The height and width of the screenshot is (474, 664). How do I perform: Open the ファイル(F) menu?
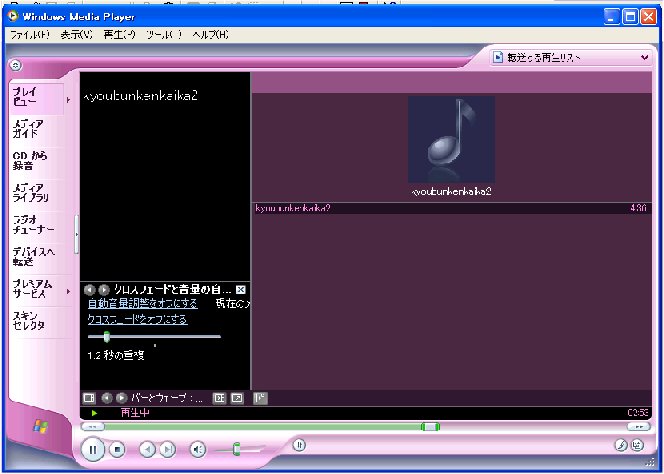[30, 35]
